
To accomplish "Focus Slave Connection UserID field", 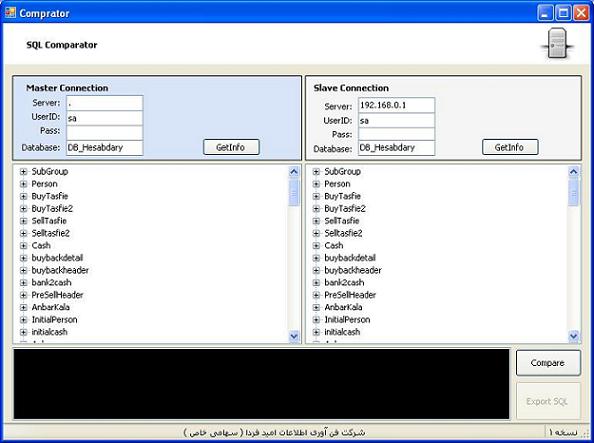I will (396, 121).
